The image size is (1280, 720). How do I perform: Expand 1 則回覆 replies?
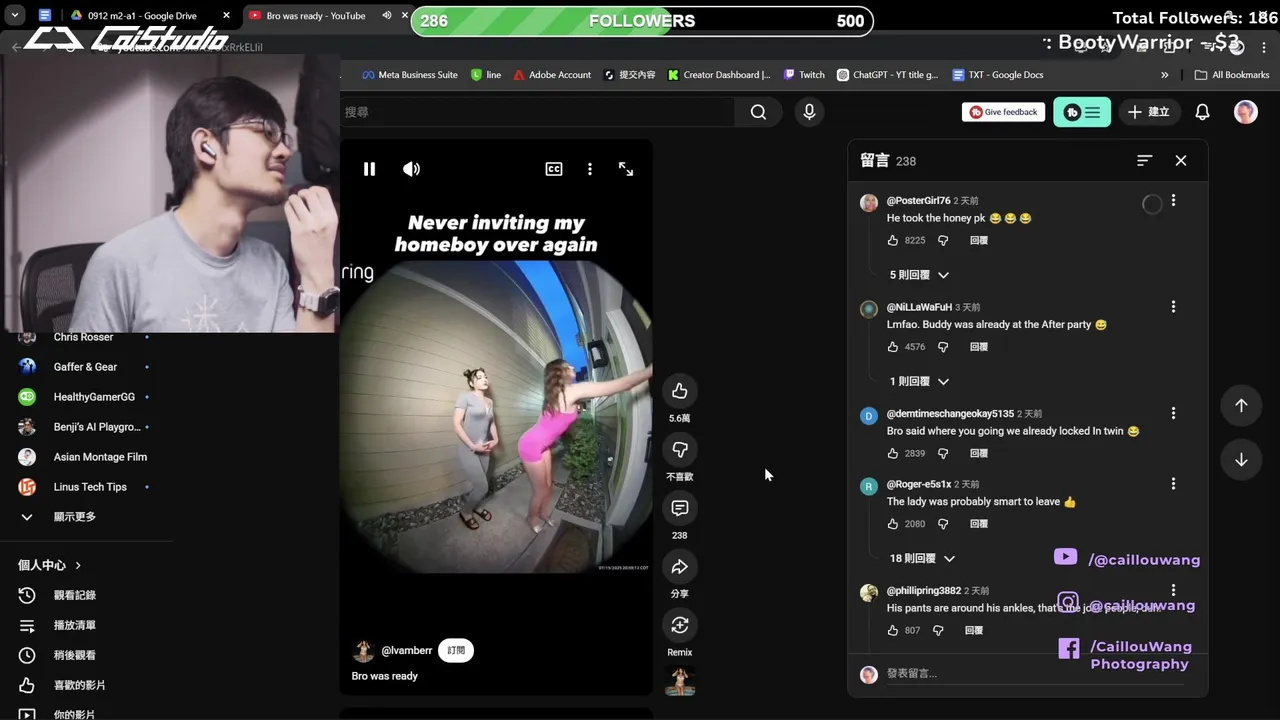919,381
